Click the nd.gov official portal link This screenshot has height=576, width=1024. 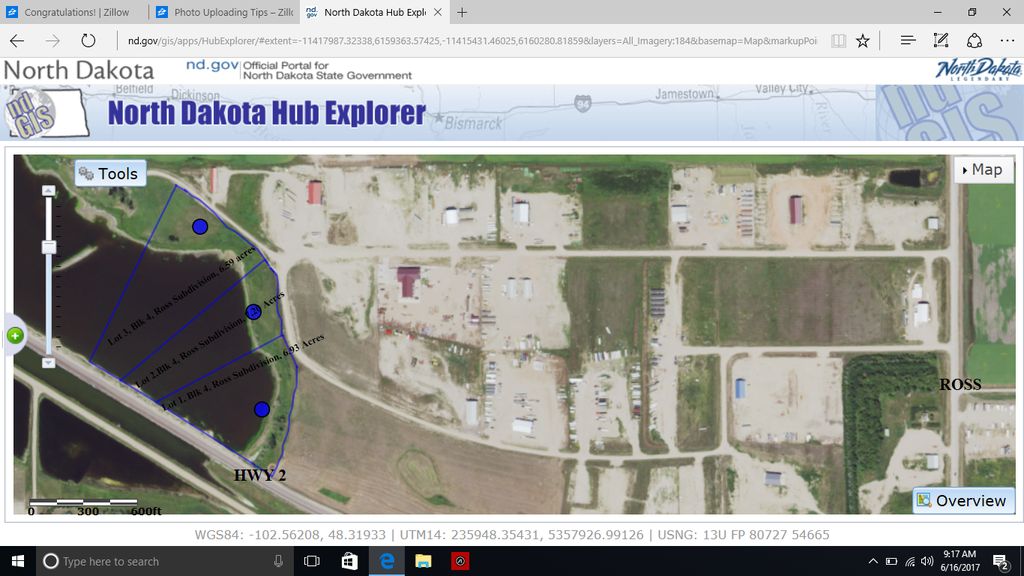212,65
